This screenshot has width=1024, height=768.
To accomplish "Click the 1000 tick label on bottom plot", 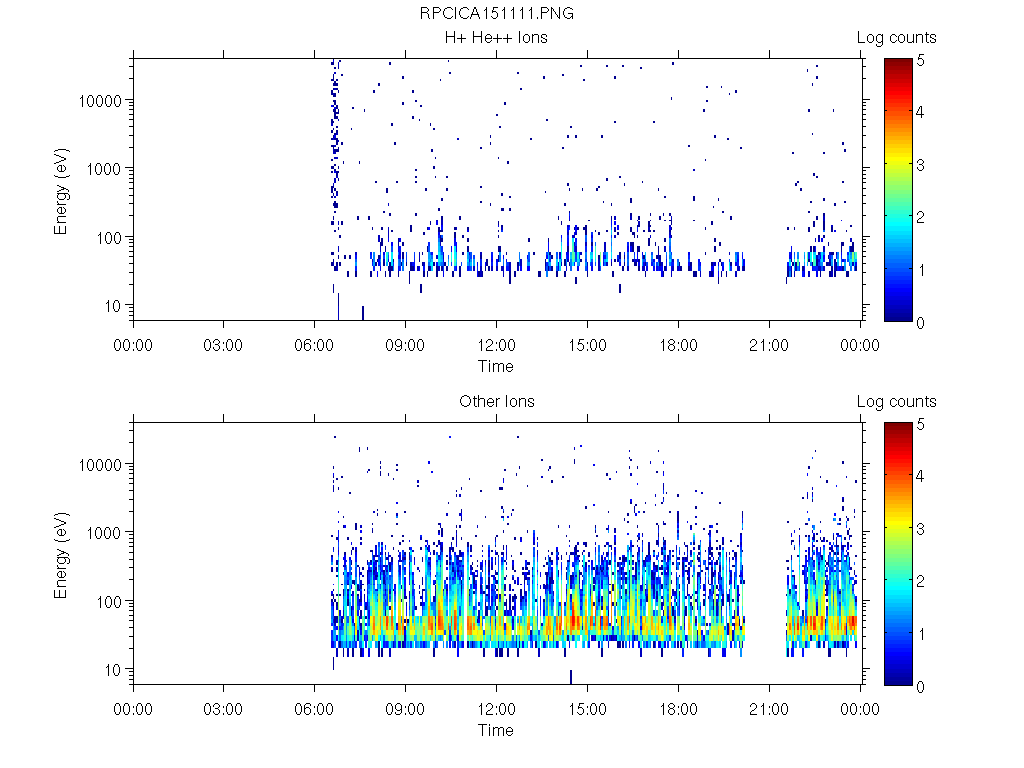I will (x=104, y=533).
